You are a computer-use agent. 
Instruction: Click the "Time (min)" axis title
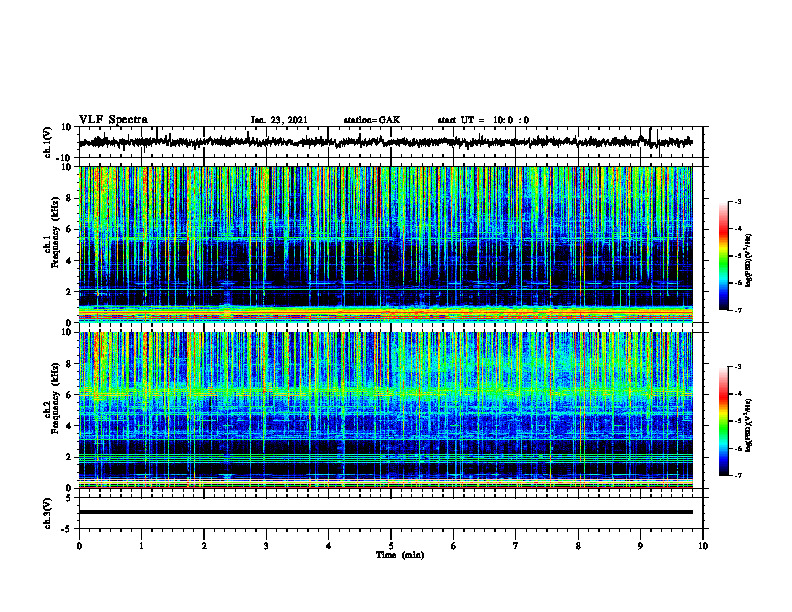point(400,555)
